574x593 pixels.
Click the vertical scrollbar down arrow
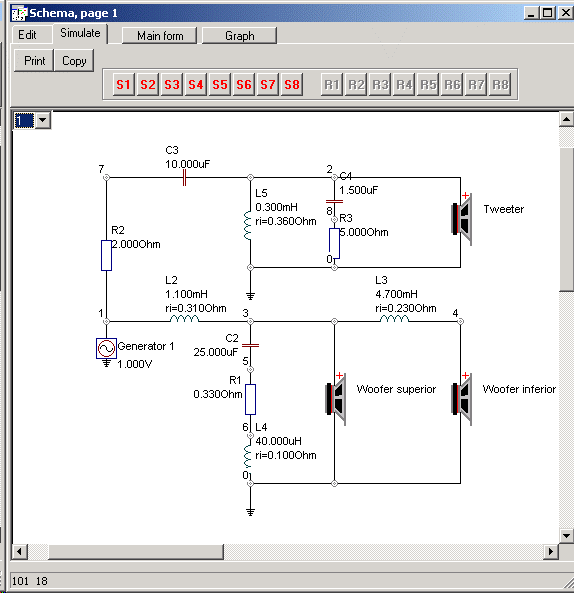566,536
